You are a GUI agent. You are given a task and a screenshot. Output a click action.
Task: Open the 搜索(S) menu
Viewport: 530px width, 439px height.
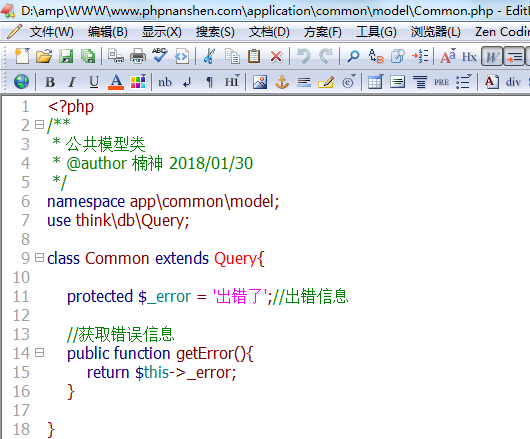[215, 32]
